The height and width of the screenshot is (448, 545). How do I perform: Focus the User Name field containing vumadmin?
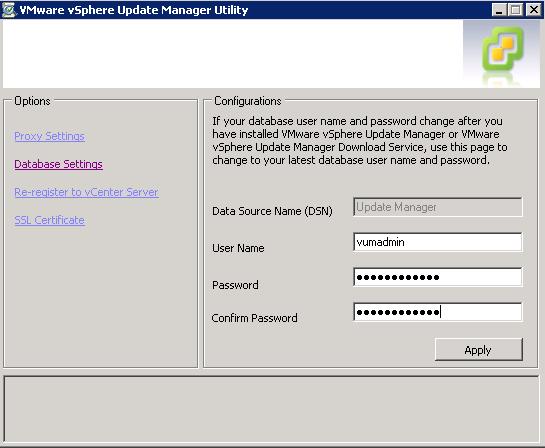click(x=438, y=242)
